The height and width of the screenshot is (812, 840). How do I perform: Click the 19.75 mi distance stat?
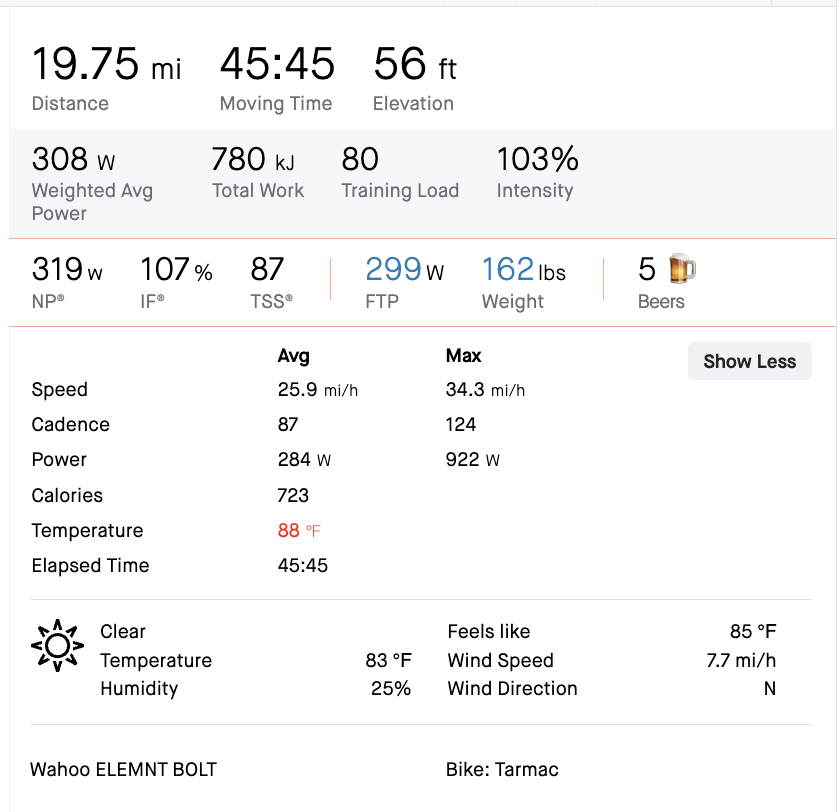point(106,65)
